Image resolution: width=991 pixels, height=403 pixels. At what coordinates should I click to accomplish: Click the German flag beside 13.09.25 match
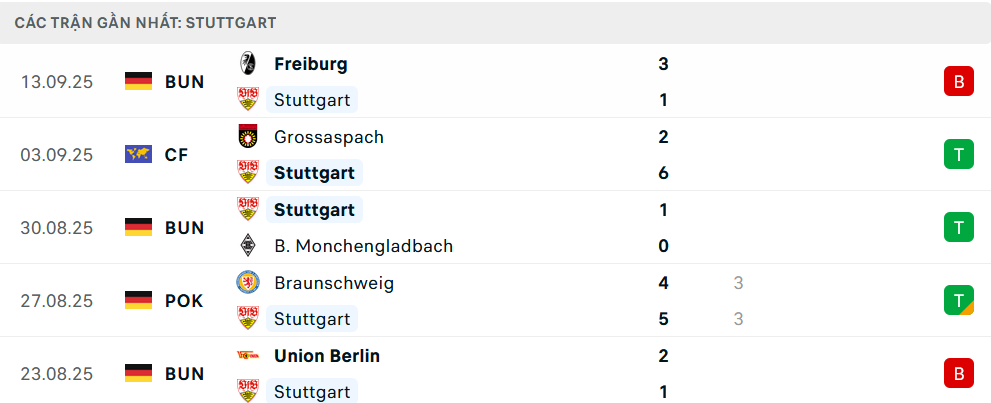[138, 82]
